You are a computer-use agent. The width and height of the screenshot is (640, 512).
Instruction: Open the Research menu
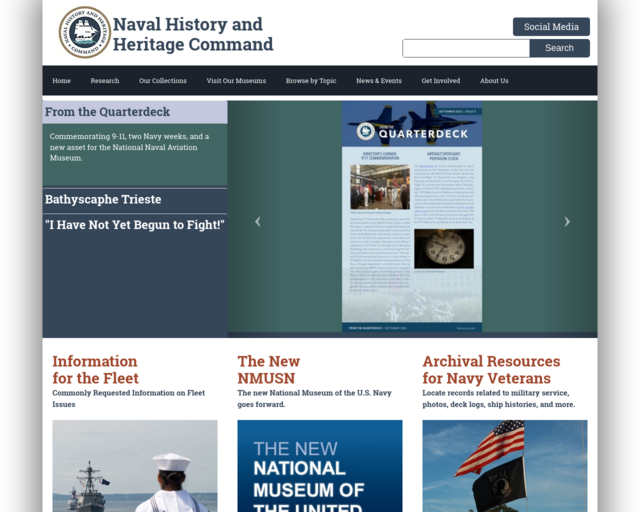click(105, 81)
